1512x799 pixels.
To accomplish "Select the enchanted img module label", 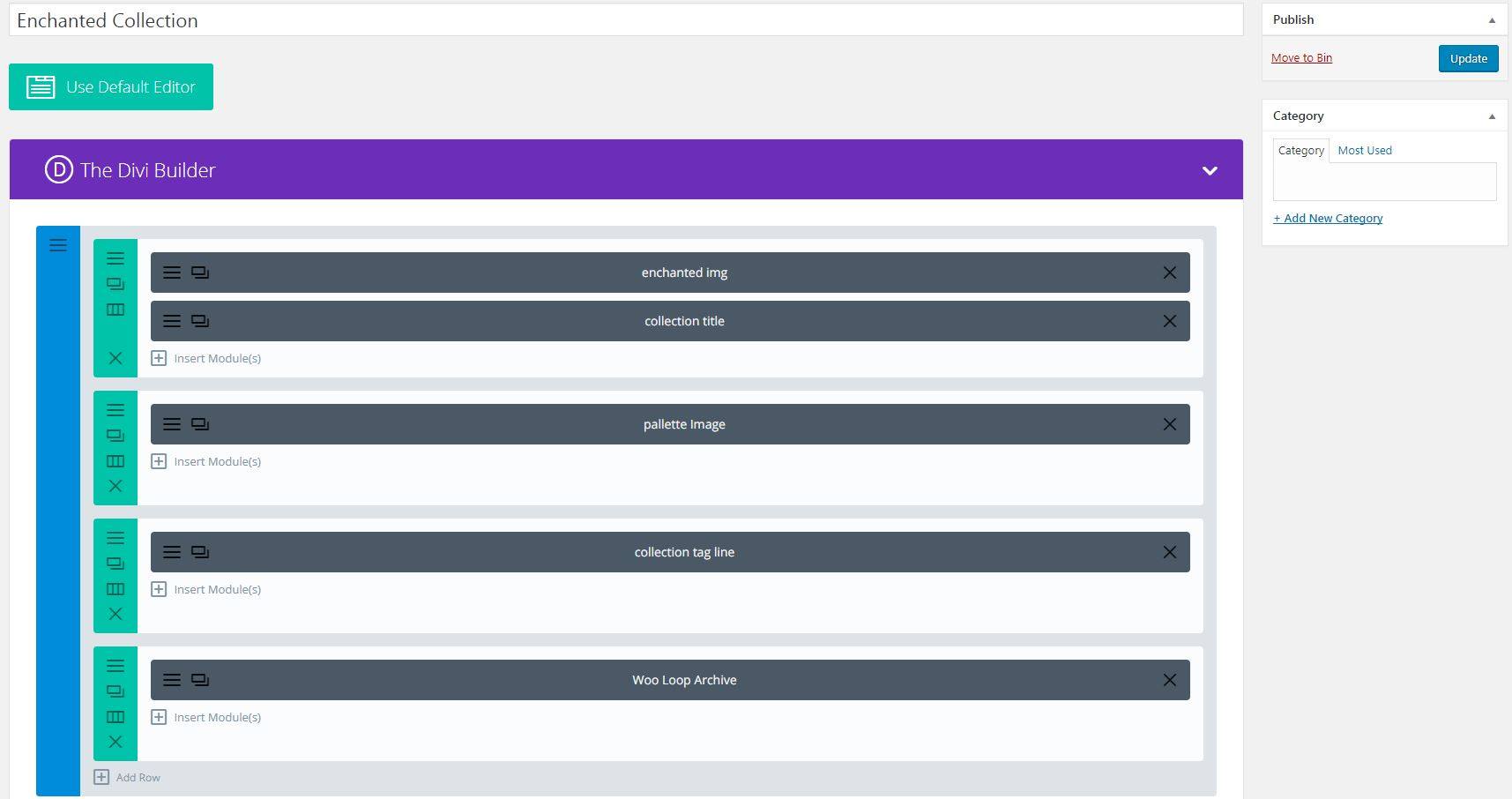I will tap(684, 273).
